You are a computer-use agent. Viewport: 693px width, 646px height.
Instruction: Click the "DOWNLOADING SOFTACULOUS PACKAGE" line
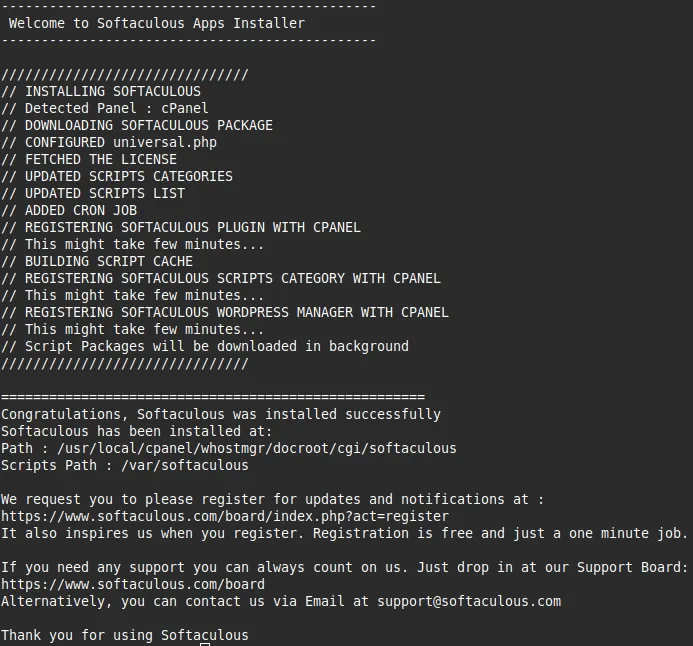[148, 125]
